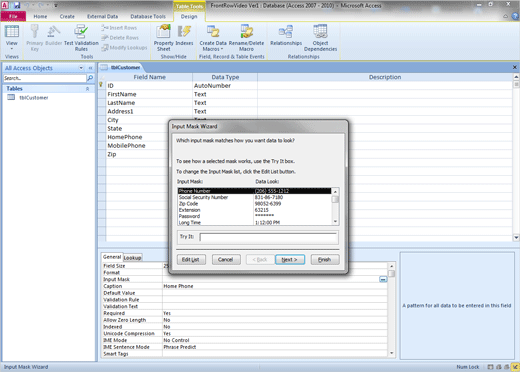Click AutoNumber data type of ID
The image size is (520, 372).
212,86
